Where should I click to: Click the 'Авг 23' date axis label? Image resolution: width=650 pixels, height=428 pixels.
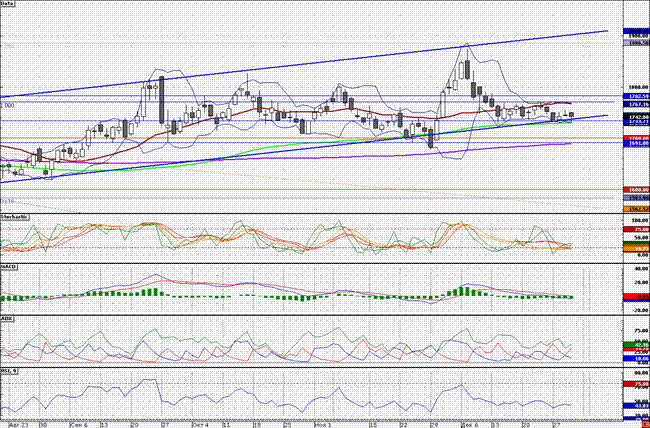tap(18, 425)
